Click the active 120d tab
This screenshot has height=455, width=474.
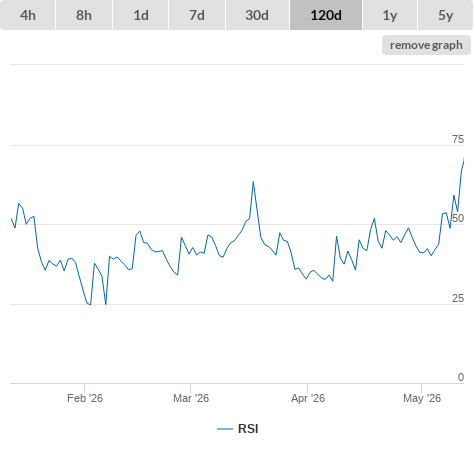click(x=326, y=15)
